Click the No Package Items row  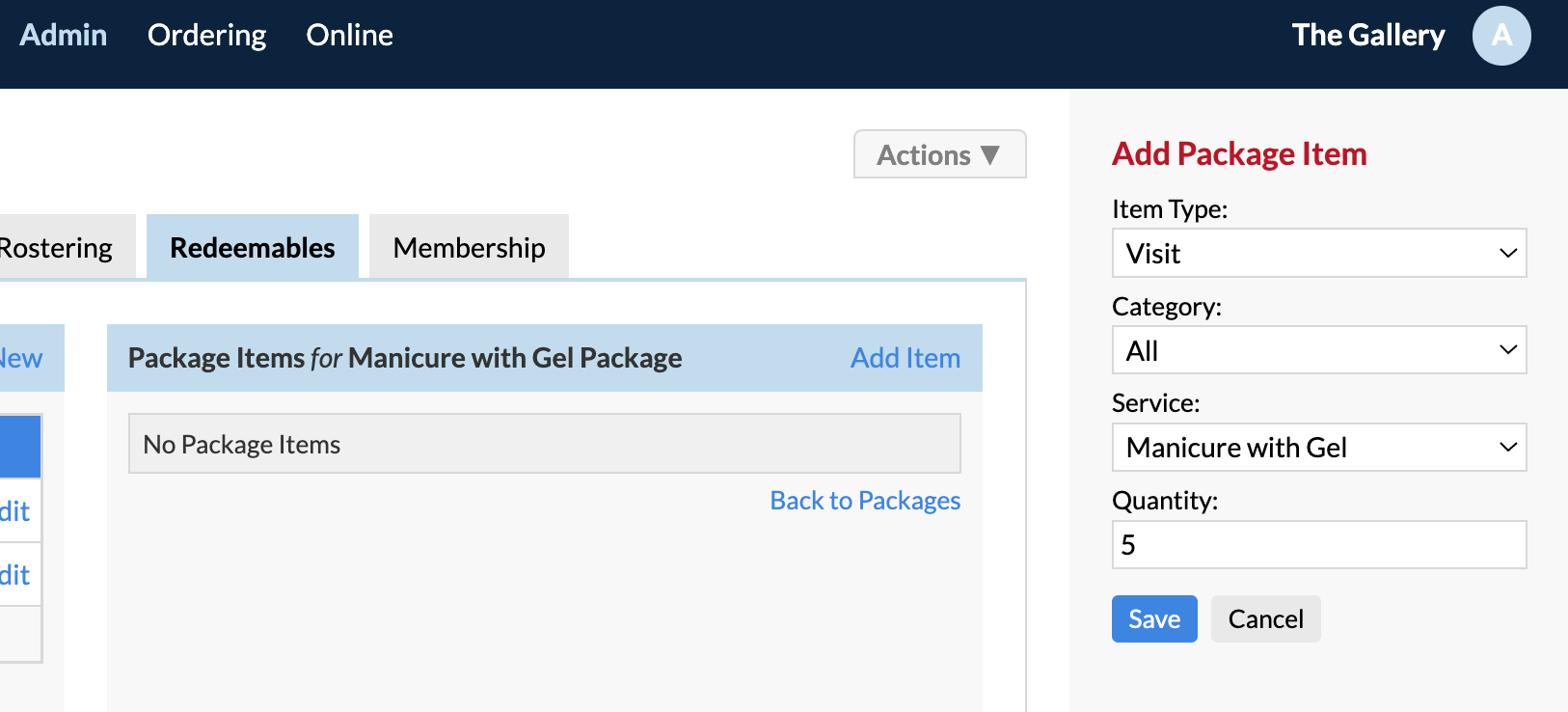(x=545, y=444)
